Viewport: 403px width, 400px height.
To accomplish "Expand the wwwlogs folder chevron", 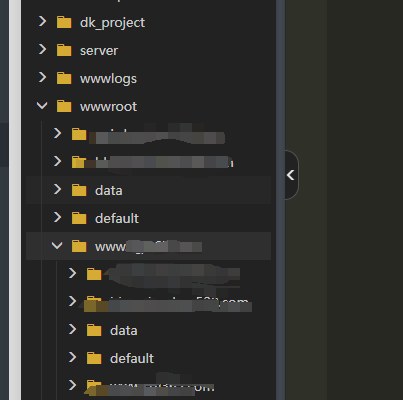I will tap(42, 78).
